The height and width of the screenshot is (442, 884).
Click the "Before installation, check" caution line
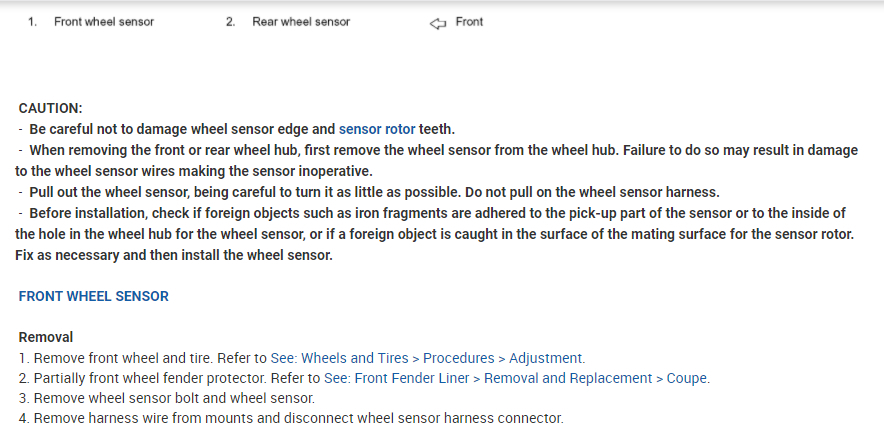click(300, 213)
